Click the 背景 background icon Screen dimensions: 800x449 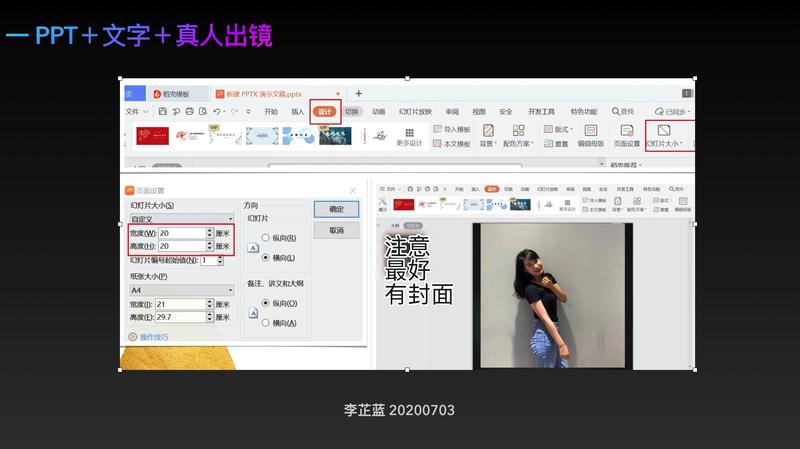click(x=488, y=130)
